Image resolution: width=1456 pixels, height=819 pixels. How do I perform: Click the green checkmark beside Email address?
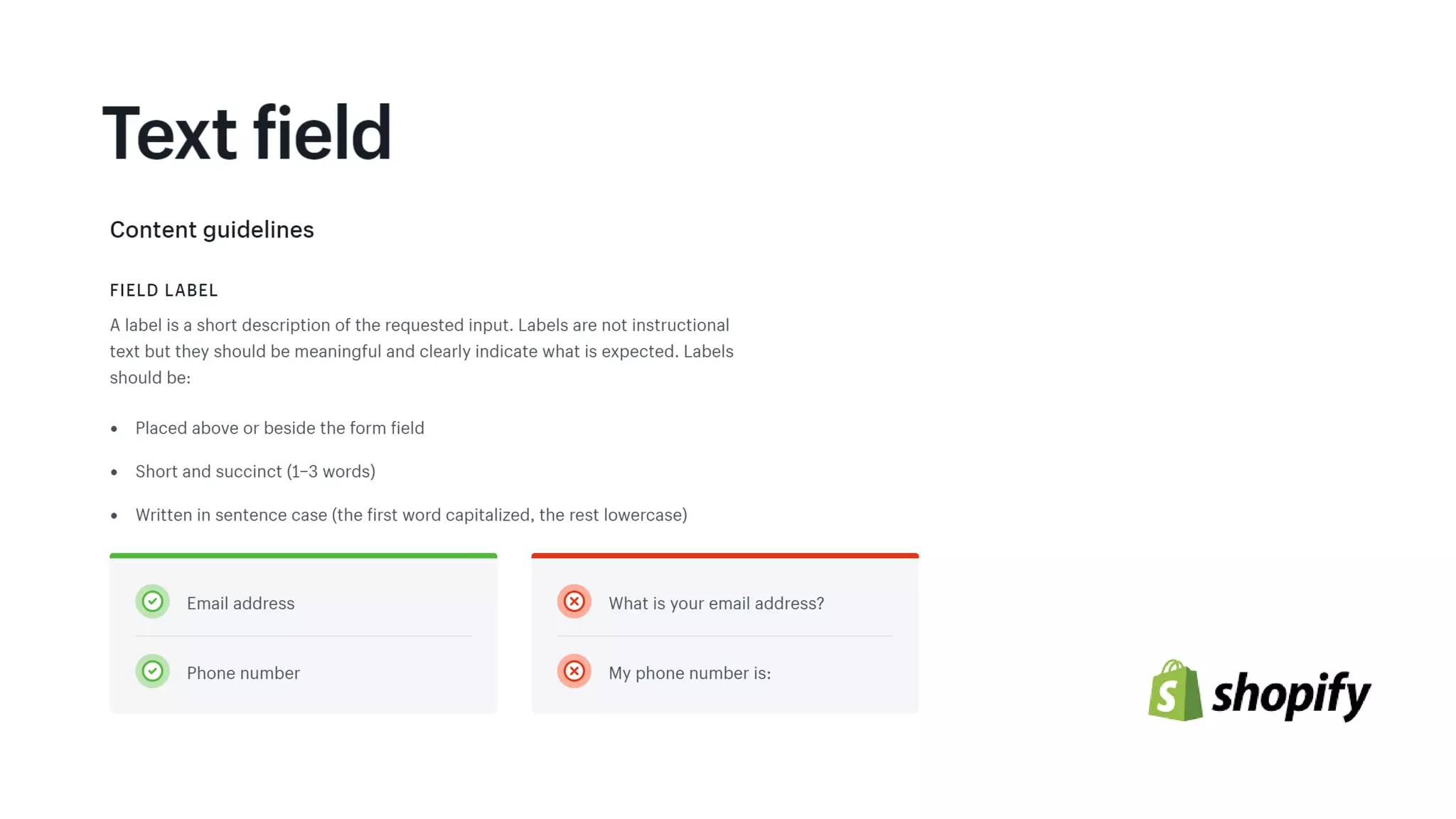coord(152,601)
